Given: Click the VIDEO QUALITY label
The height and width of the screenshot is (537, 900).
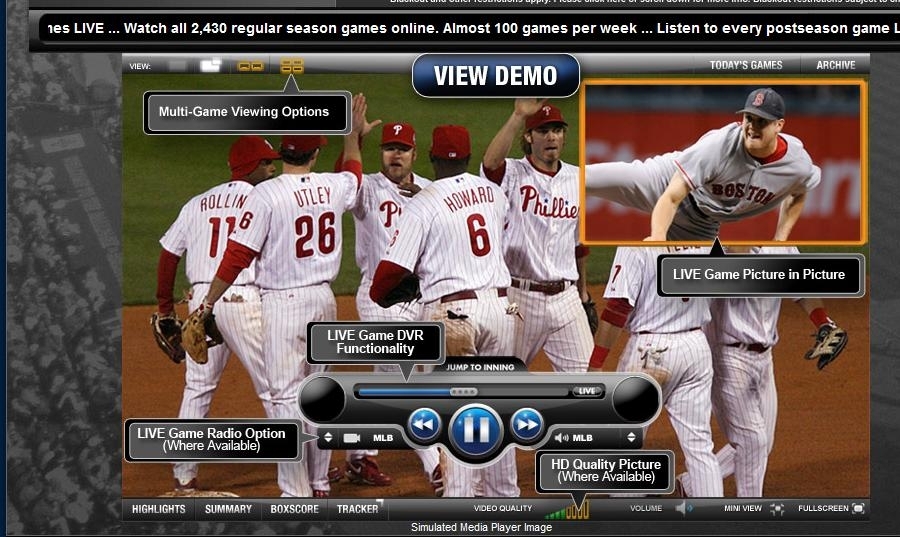Looking at the screenshot, I should pyautogui.click(x=503, y=508).
